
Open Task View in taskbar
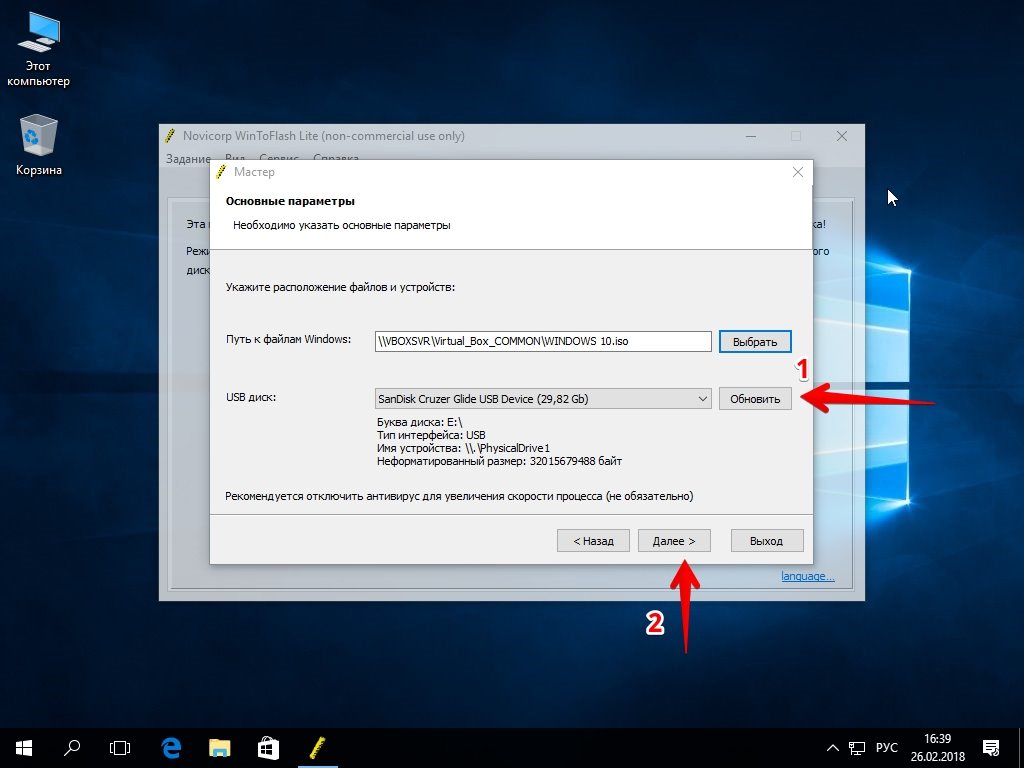(x=120, y=748)
